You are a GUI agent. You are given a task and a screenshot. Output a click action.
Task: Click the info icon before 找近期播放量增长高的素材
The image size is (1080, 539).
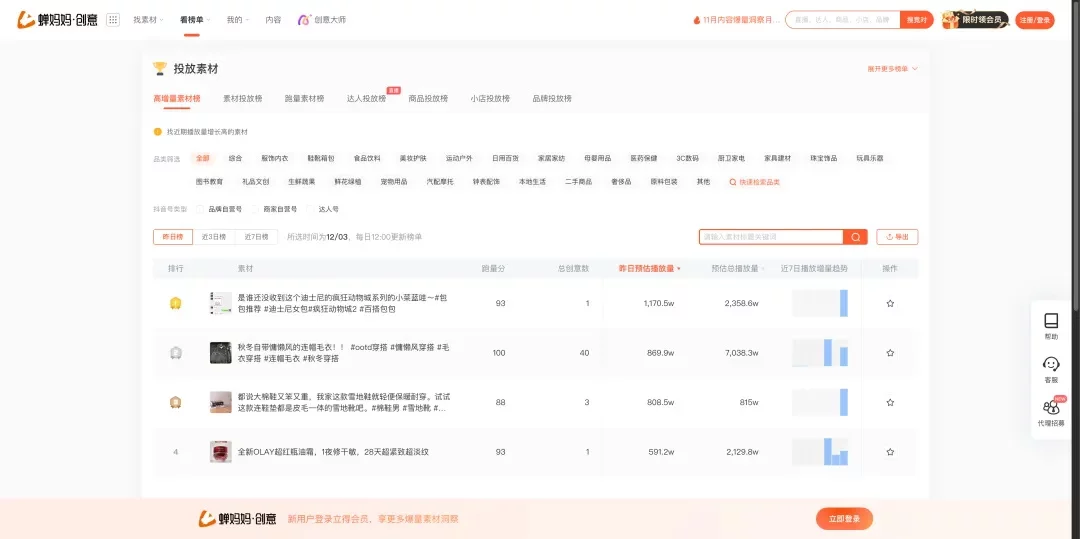pos(157,131)
